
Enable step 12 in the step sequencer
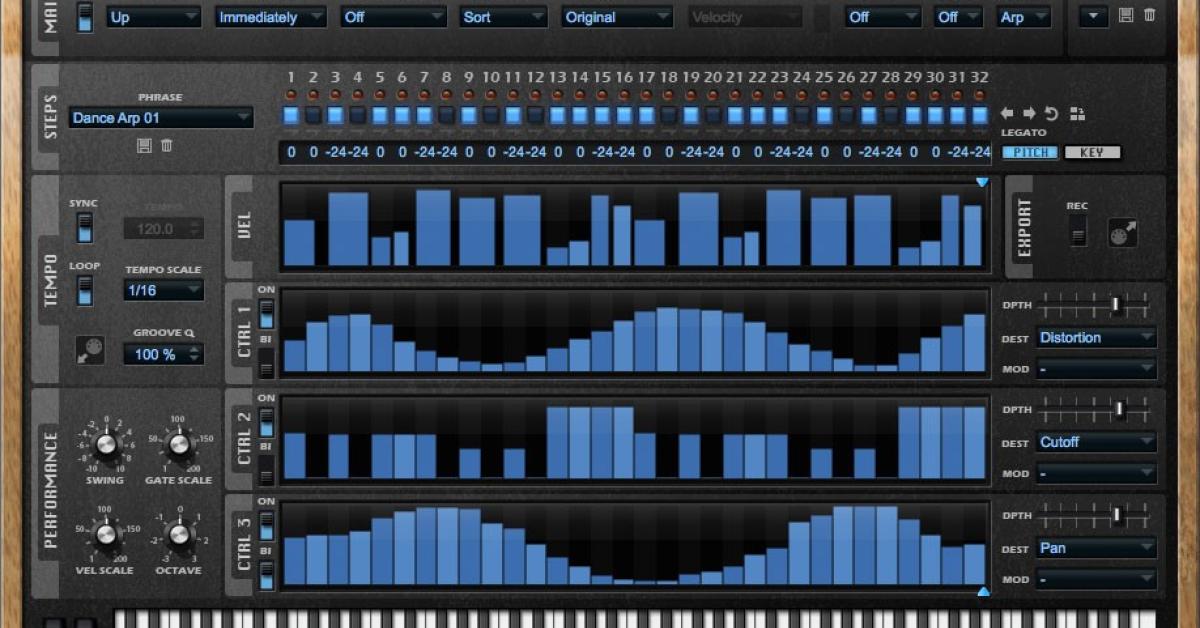(535, 115)
